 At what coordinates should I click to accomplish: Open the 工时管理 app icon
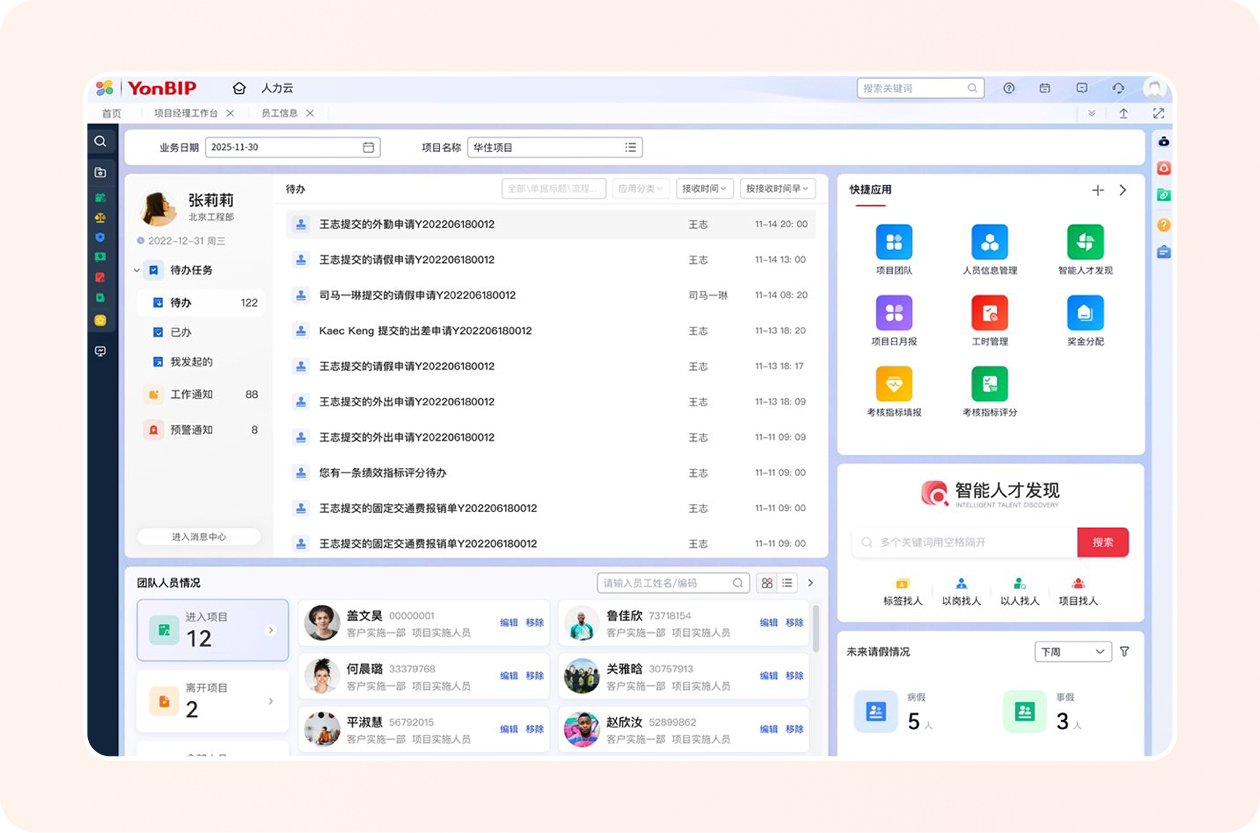click(989, 313)
